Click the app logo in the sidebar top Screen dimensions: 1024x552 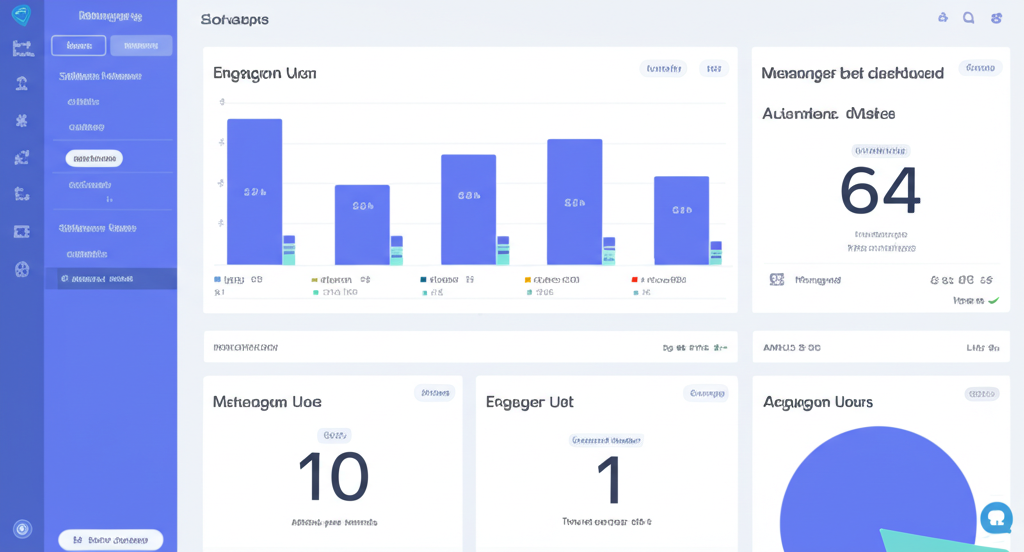tap(21, 15)
